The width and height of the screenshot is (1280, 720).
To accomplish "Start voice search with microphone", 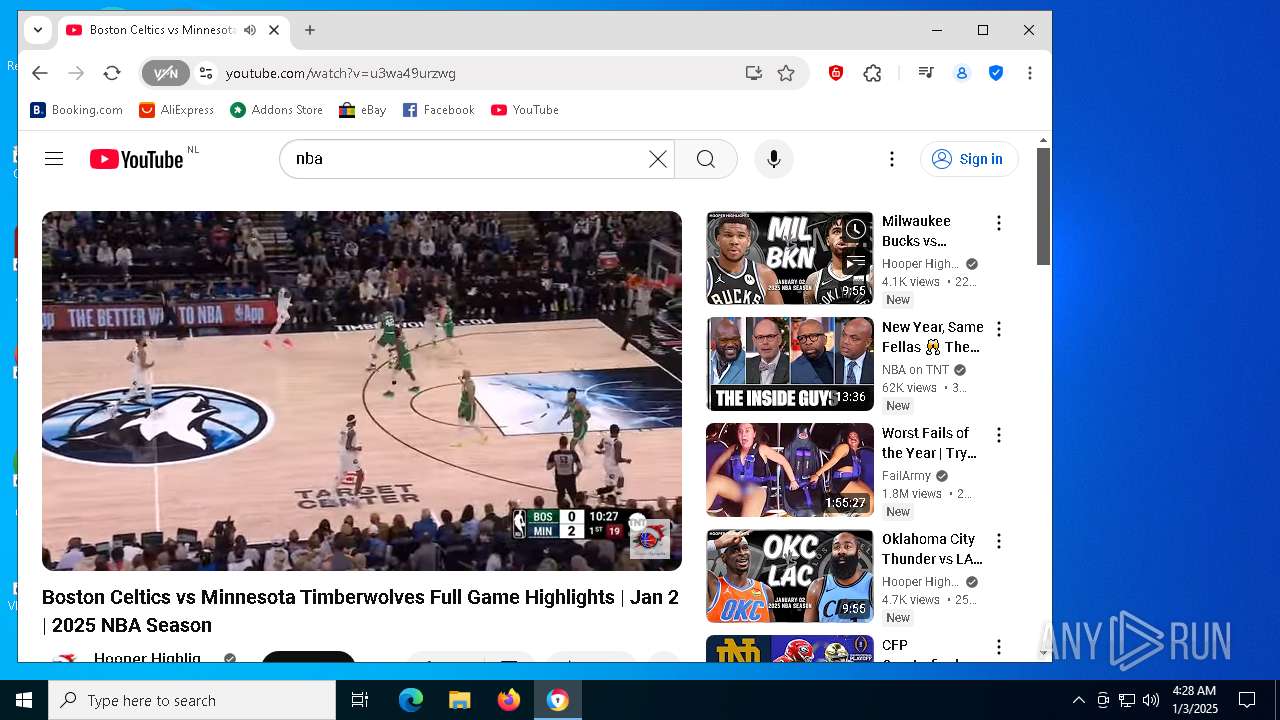I will (773, 159).
